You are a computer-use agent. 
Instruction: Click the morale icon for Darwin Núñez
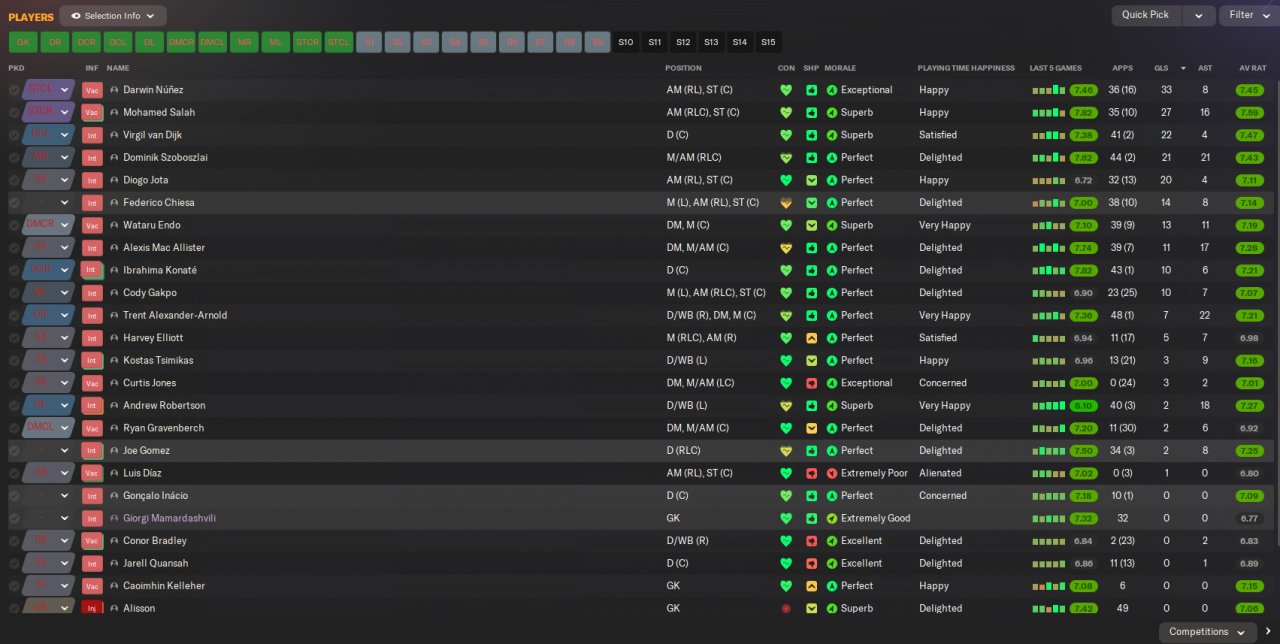[x=832, y=90]
